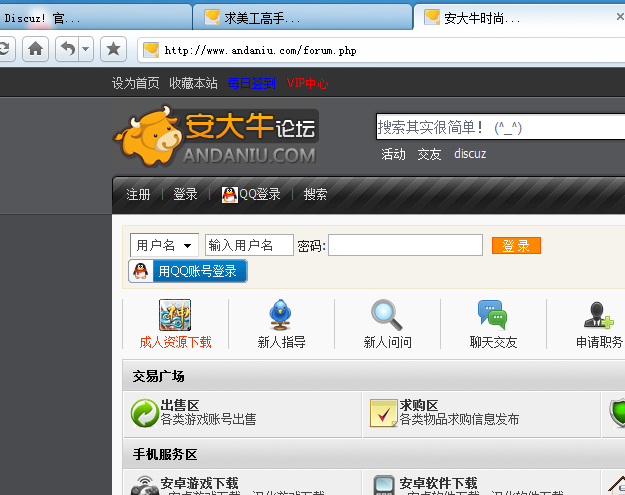Open the 求购区 forum link
The width and height of the screenshot is (625, 495).
(419, 405)
